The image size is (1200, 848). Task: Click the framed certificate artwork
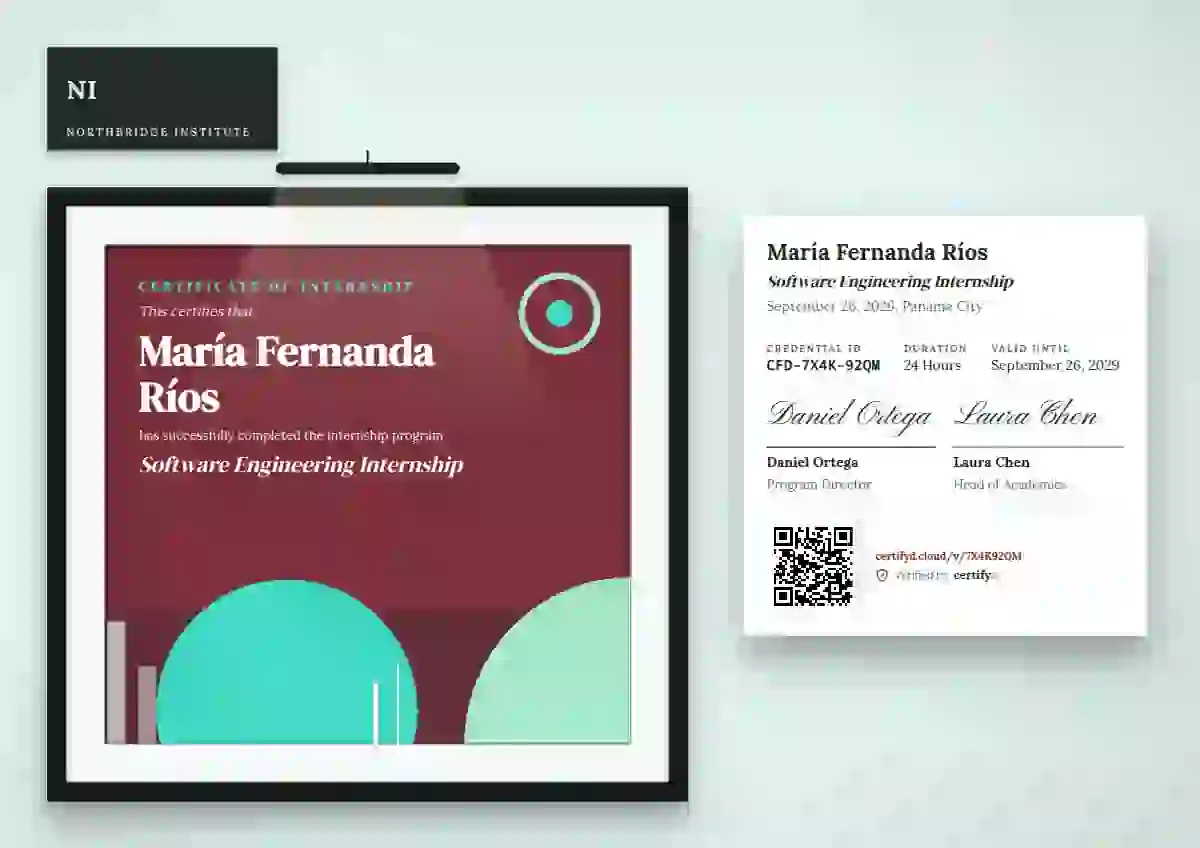[368, 494]
